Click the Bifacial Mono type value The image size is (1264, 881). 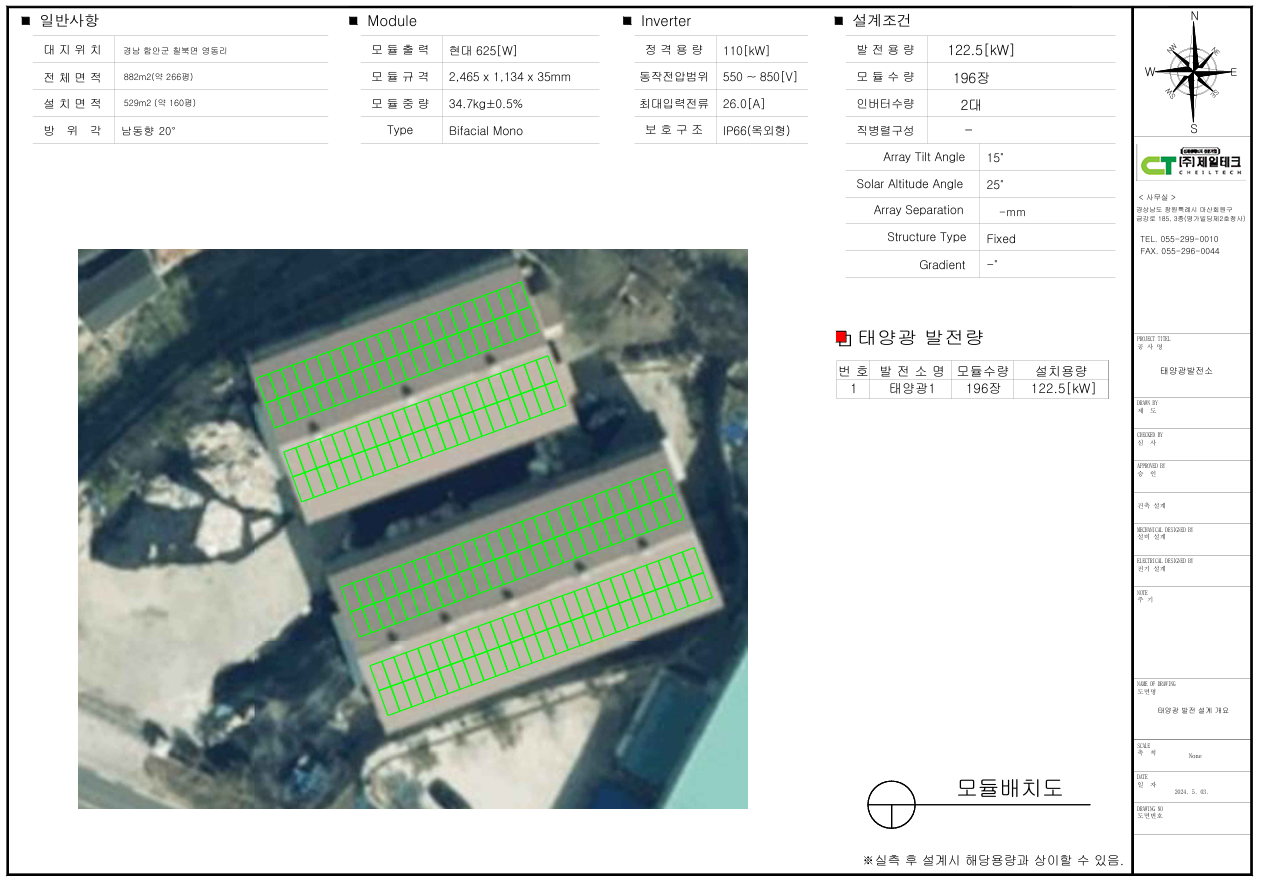pos(486,130)
